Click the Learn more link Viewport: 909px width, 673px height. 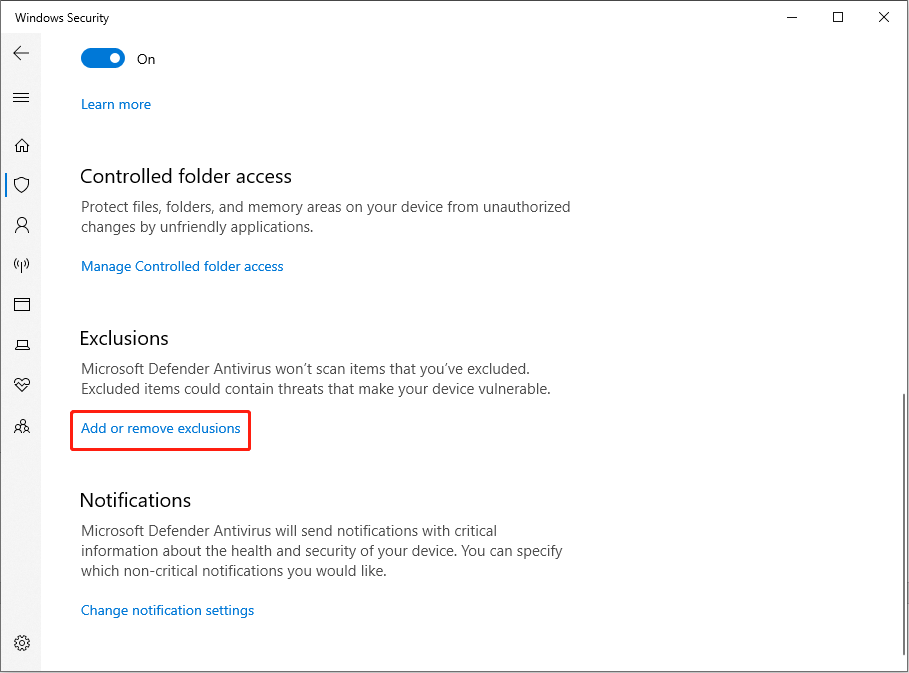pyautogui.click(x=116, y=104)
